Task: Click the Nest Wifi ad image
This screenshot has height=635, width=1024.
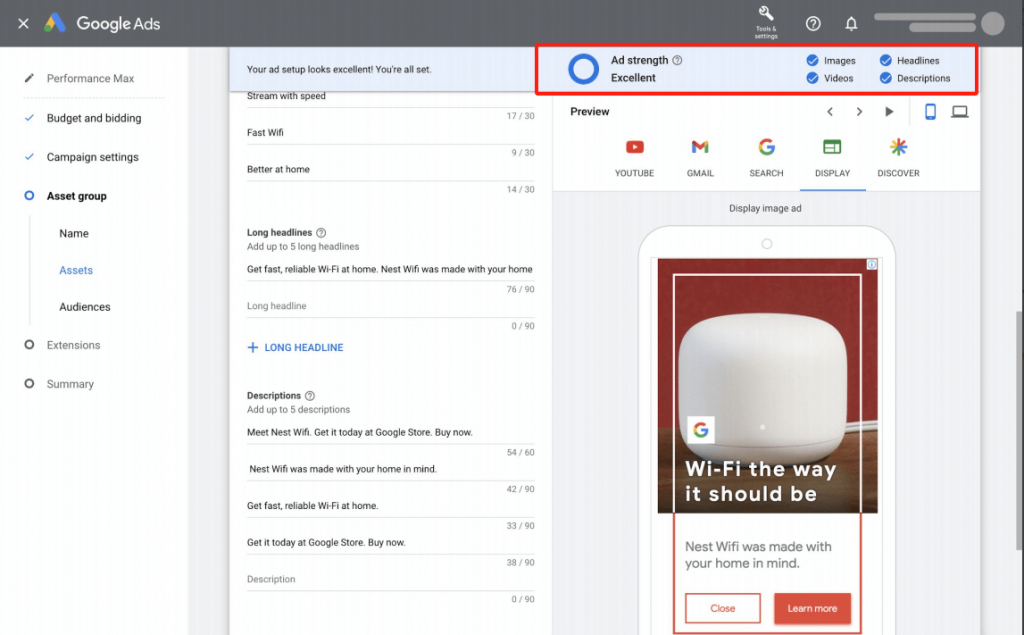Action: click(767, 385)
